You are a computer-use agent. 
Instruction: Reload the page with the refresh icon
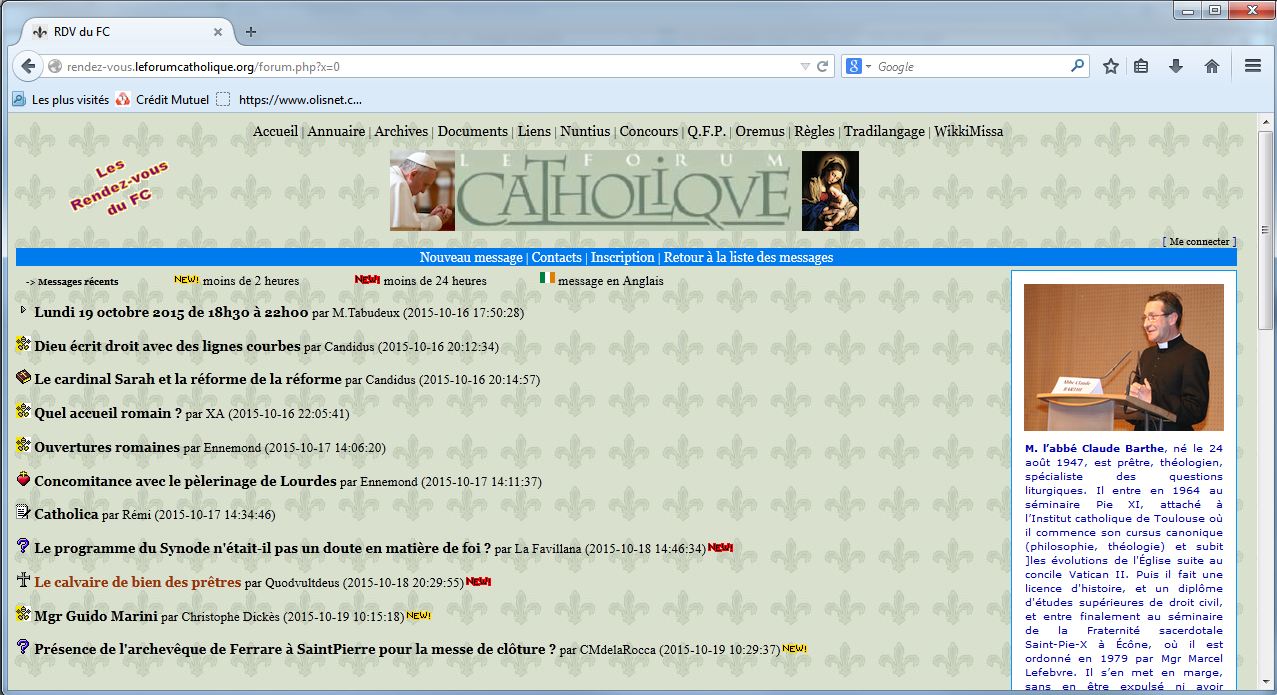(823, 67)
